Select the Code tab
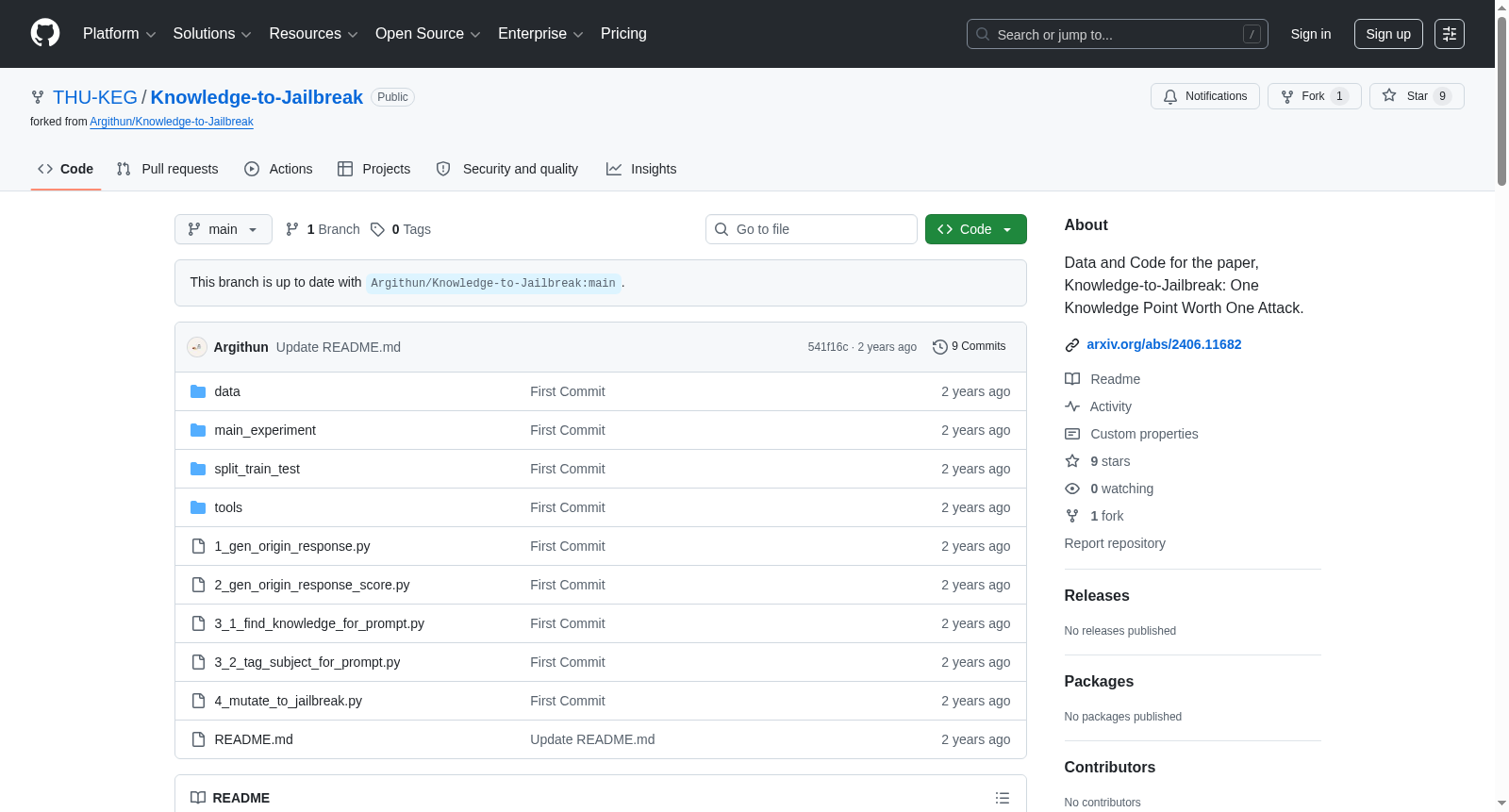This screenshot has height=812, width=1509. 66,169
